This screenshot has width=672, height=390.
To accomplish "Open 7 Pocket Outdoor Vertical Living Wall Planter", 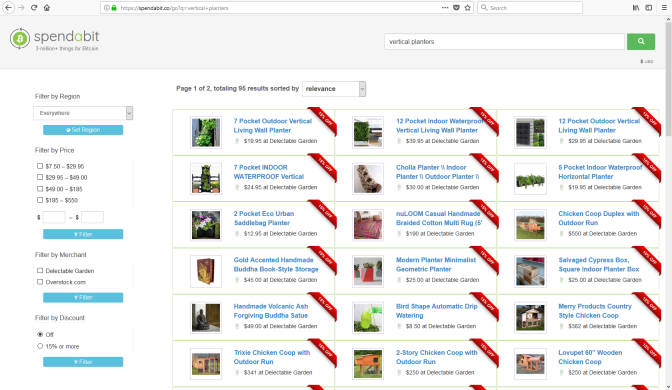I will coord(273,126).
